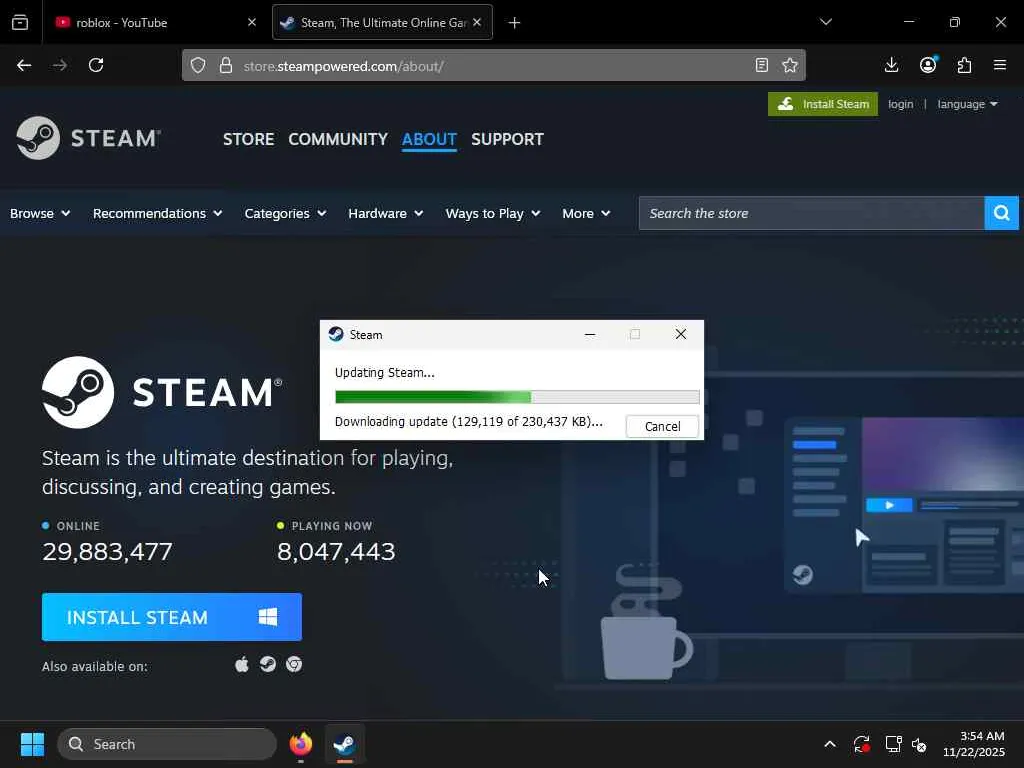Screen dimensions: 1024x768
Task: Cancel the Steam update download
Action: pyautogui.click(x=662, y=426)
